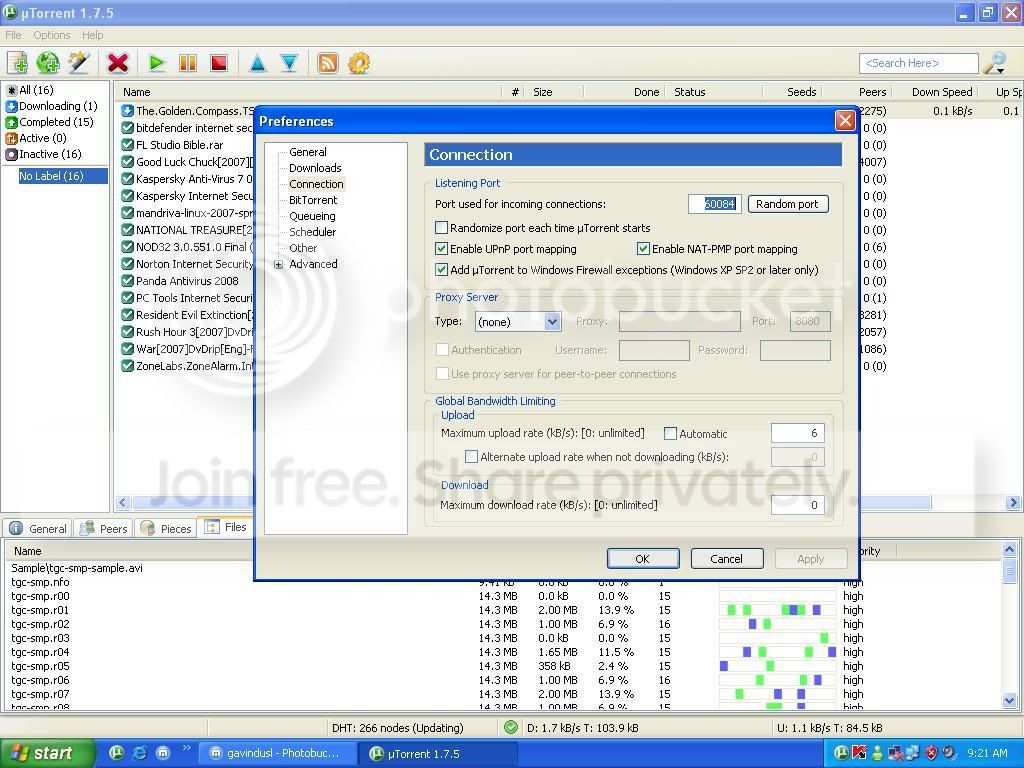Select the All (16) category
1024x768 pixels.
point(30,90)
